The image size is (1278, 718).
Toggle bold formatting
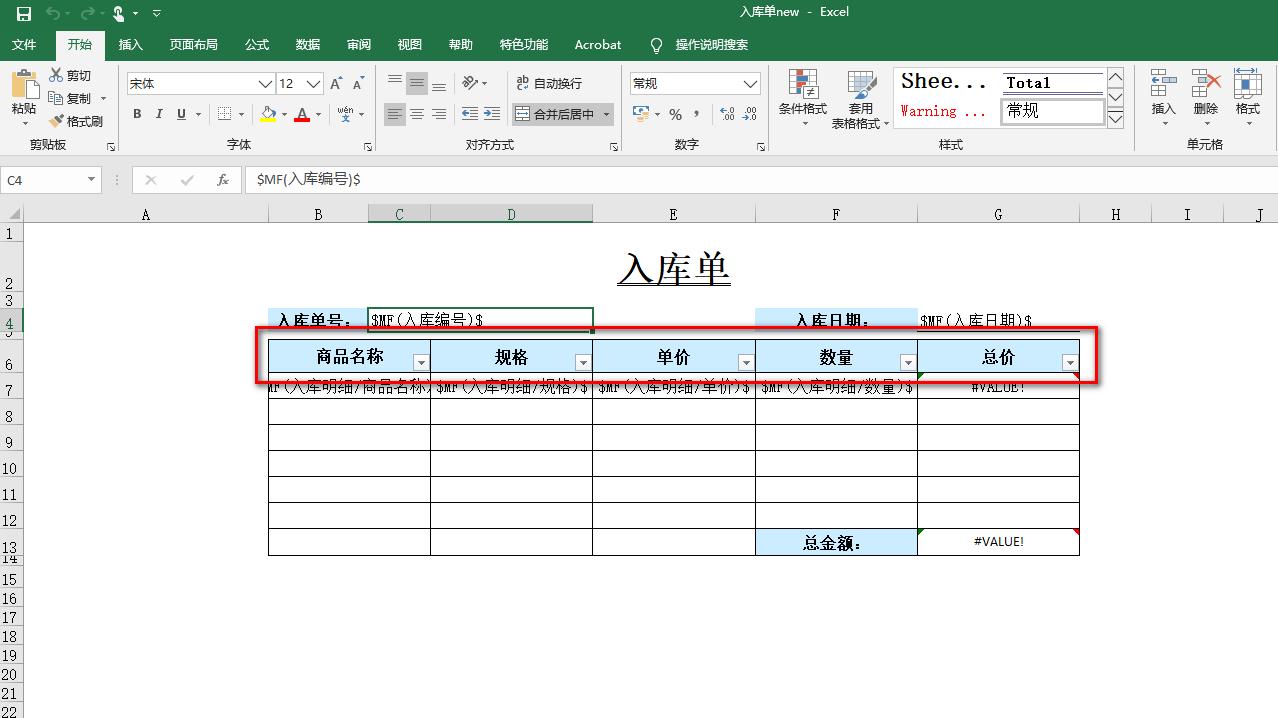[137, 114]
